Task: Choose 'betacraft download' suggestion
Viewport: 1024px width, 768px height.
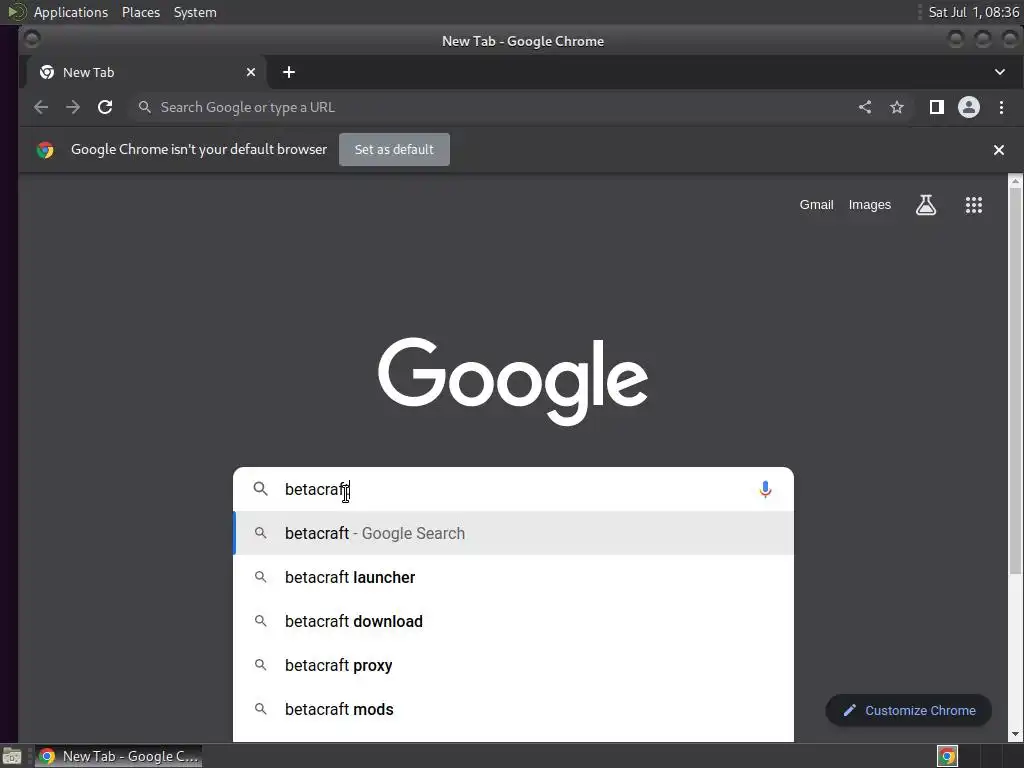Action: click(x=513, y=621)
